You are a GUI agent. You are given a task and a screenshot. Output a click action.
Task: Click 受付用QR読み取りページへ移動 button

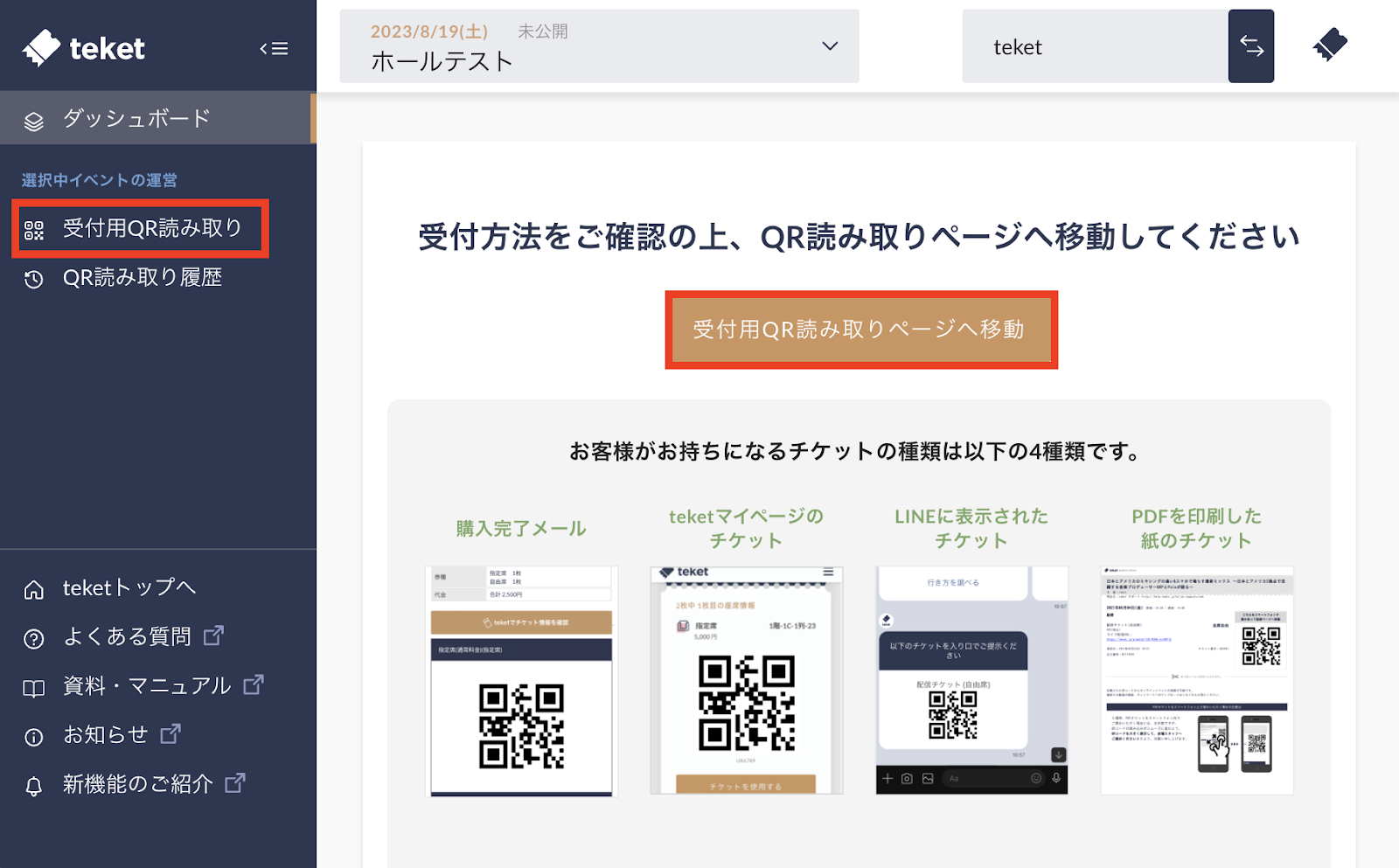pos(861,330)
